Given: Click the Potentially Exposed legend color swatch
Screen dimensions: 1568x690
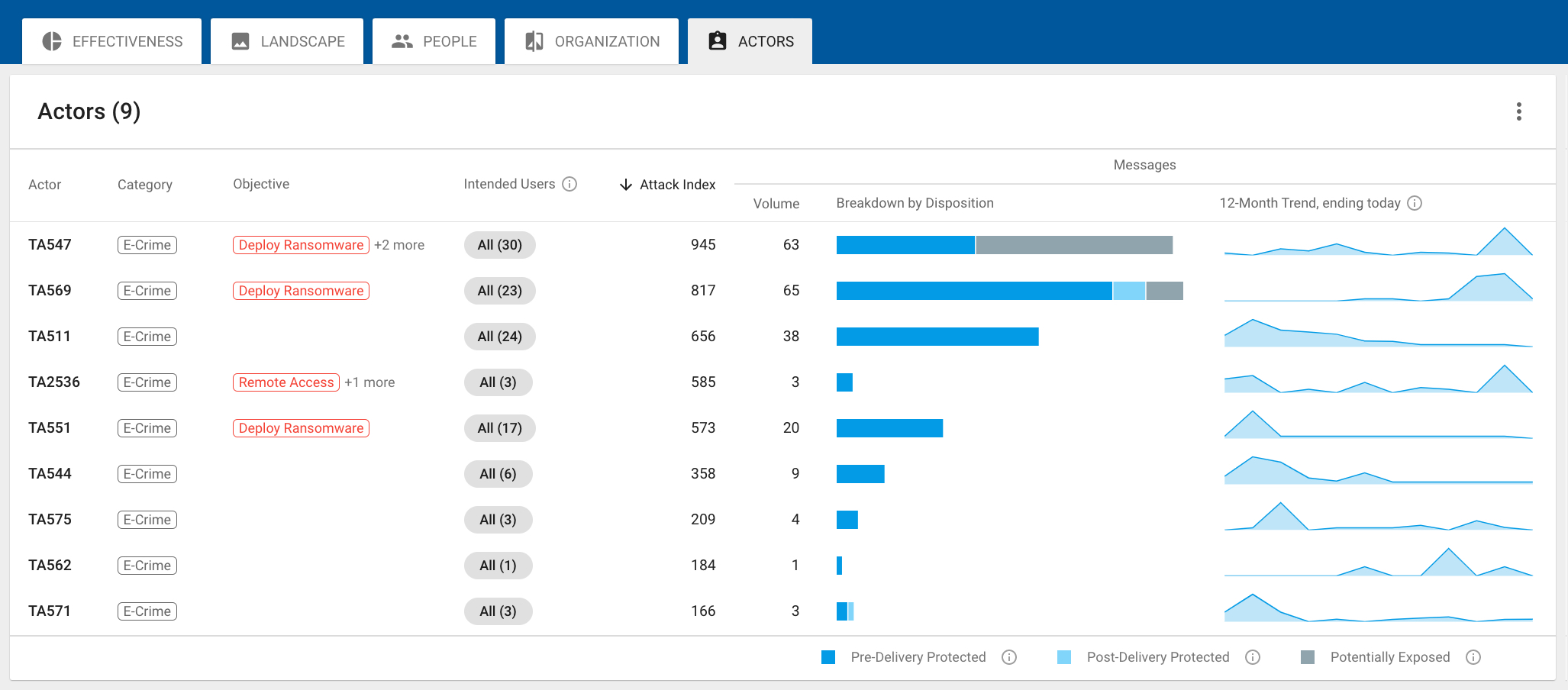Looking at the screenshot, I should point(1308,657).
